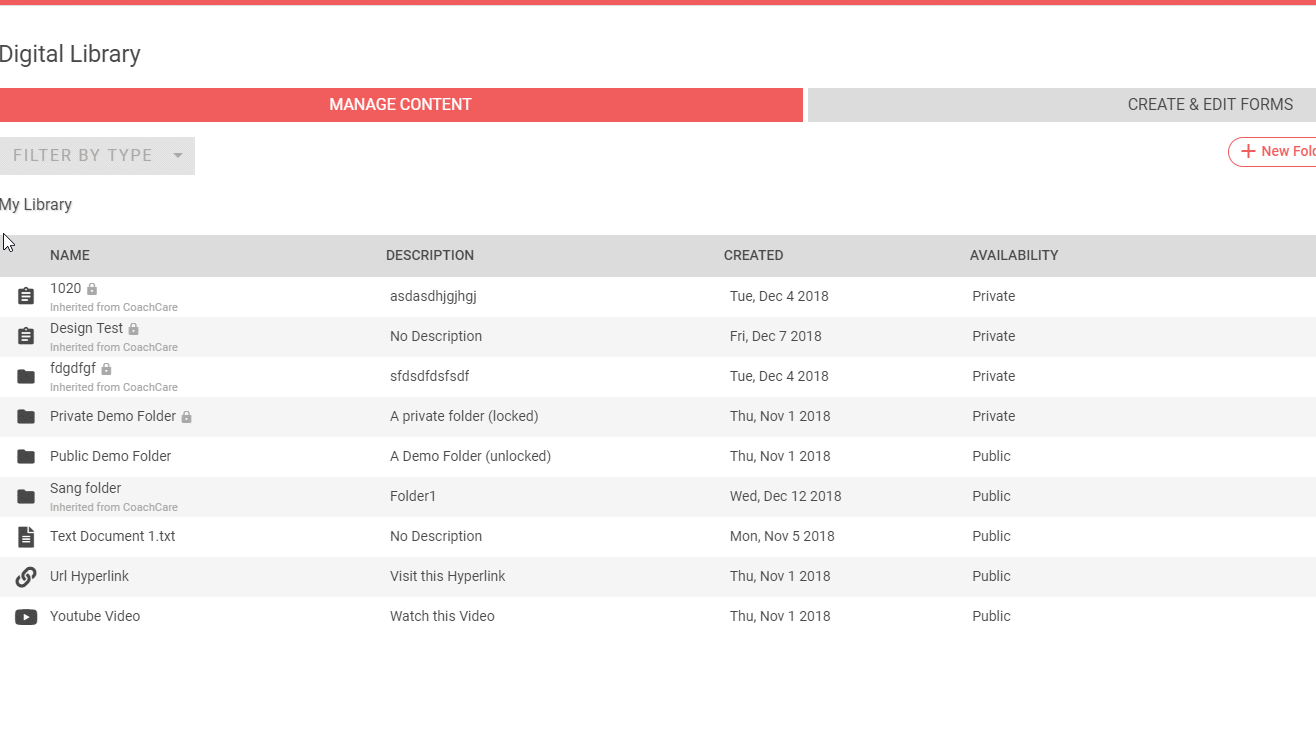Open the Create & Edit Forms tab
The width and height of the screenshot is (1316, 730).
pos(1210,104)
